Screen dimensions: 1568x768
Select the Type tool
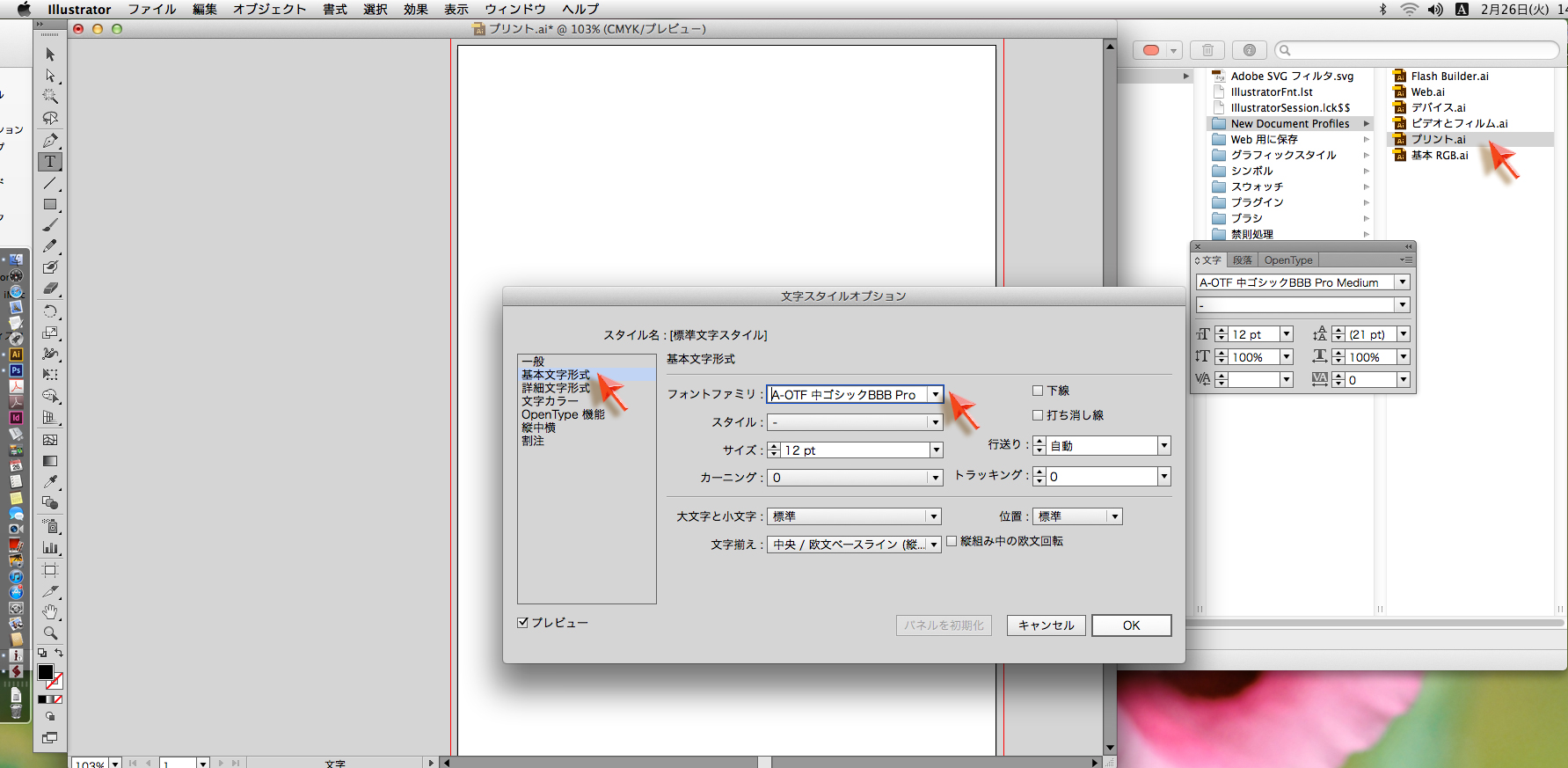pos(50,162)
